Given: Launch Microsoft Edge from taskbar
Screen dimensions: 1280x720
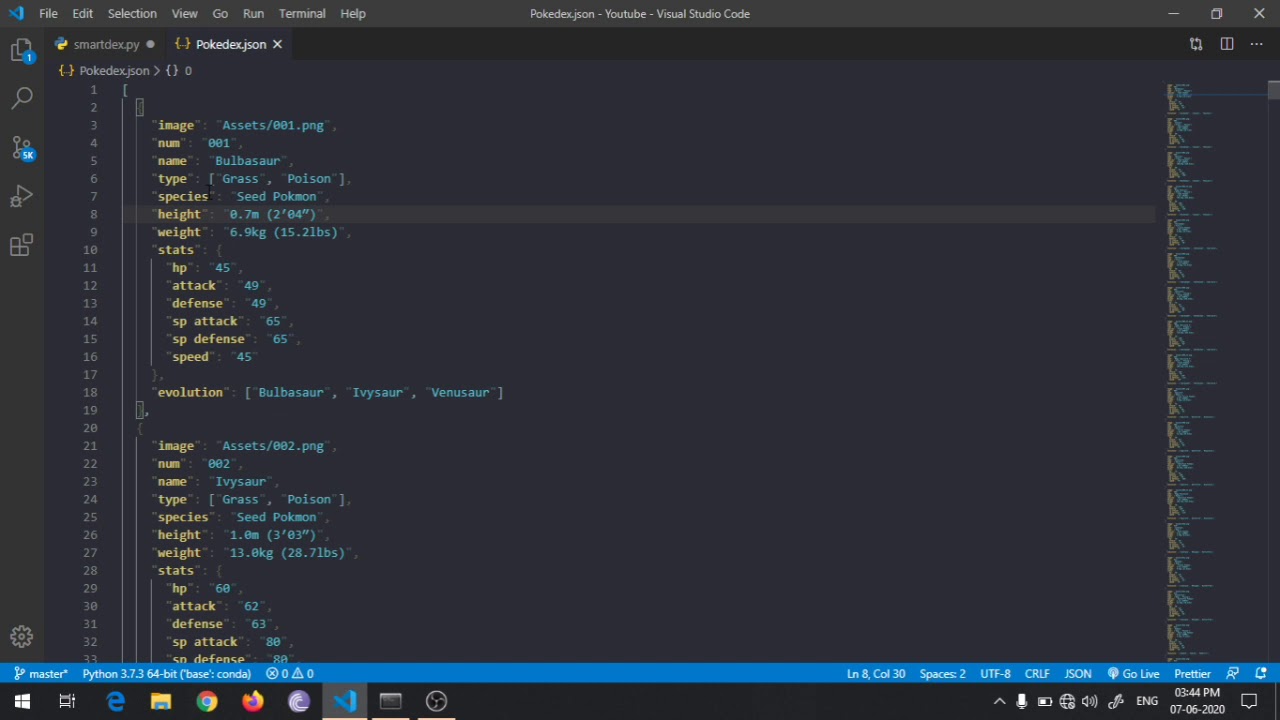Looking at the screenshot, I should (x=115, y=701).
